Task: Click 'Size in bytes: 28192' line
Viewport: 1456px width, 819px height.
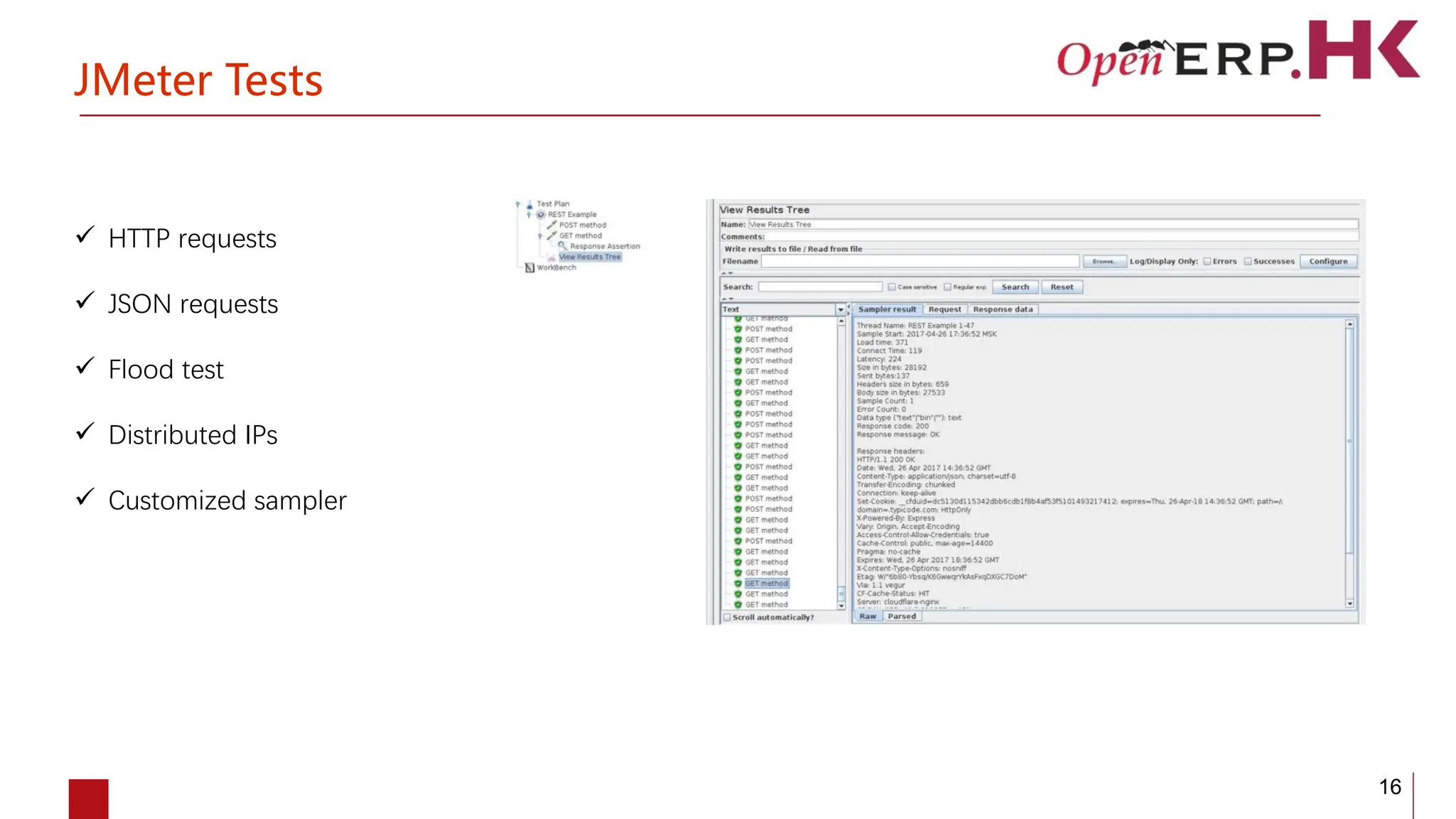Action: [x=891, y=368]
